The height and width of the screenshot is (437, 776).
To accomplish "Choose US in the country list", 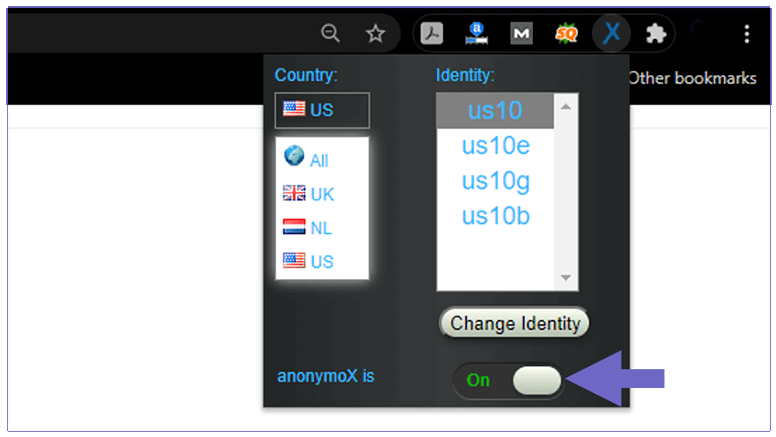I will pos(322,261).
